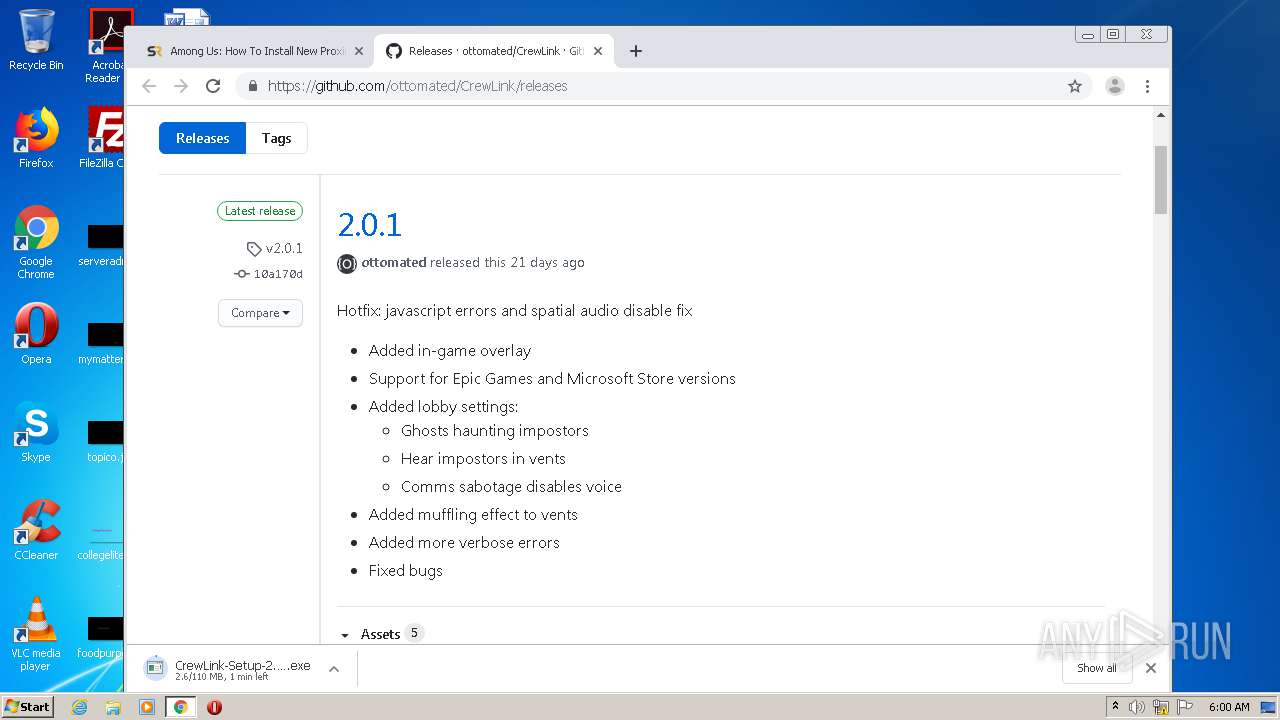Select Chrome in the taskbar
The height and width of the screenshot is (720, 1280).
click(x=180, y=707)
